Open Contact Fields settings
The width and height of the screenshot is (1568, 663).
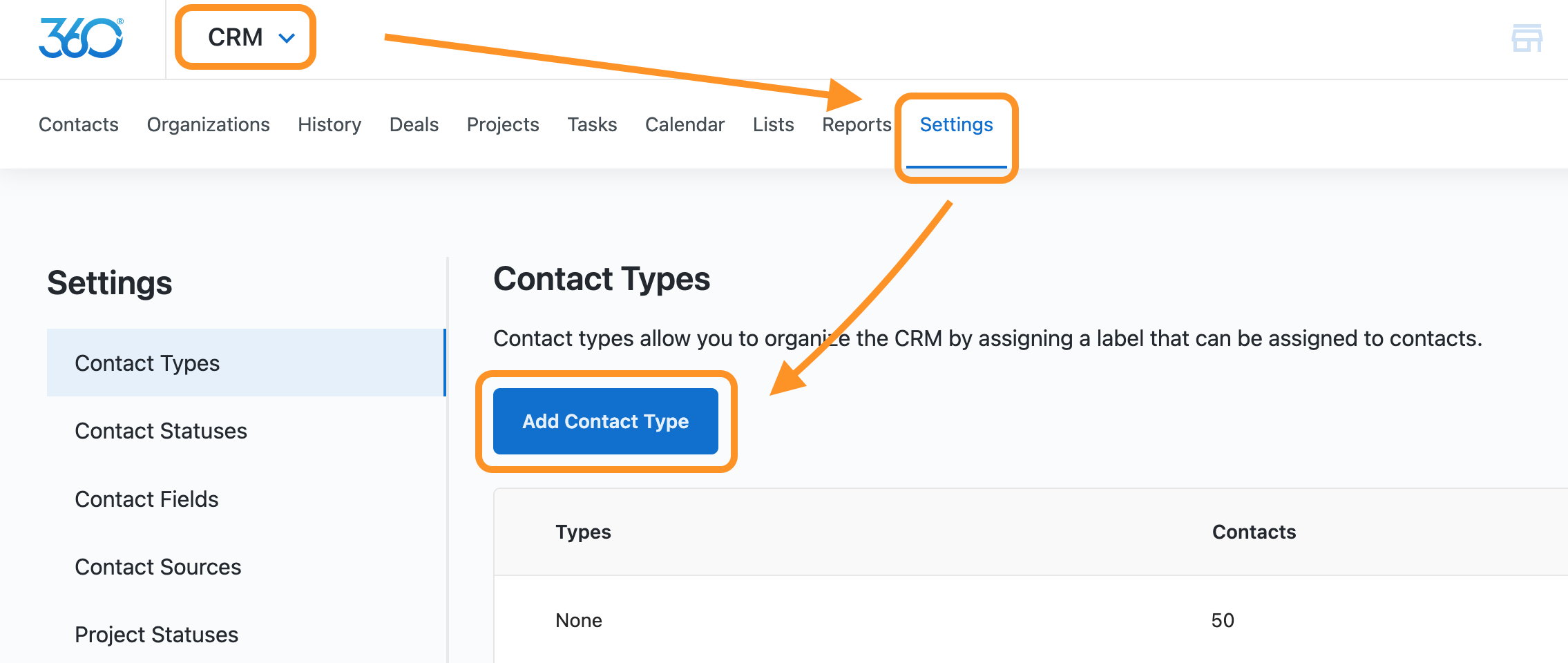pyautogui.click(x=146, y=499)
